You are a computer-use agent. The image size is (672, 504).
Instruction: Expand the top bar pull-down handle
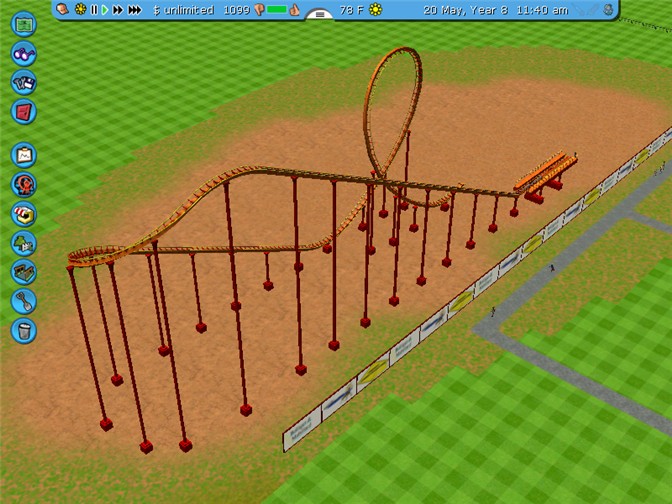(320, 14)
